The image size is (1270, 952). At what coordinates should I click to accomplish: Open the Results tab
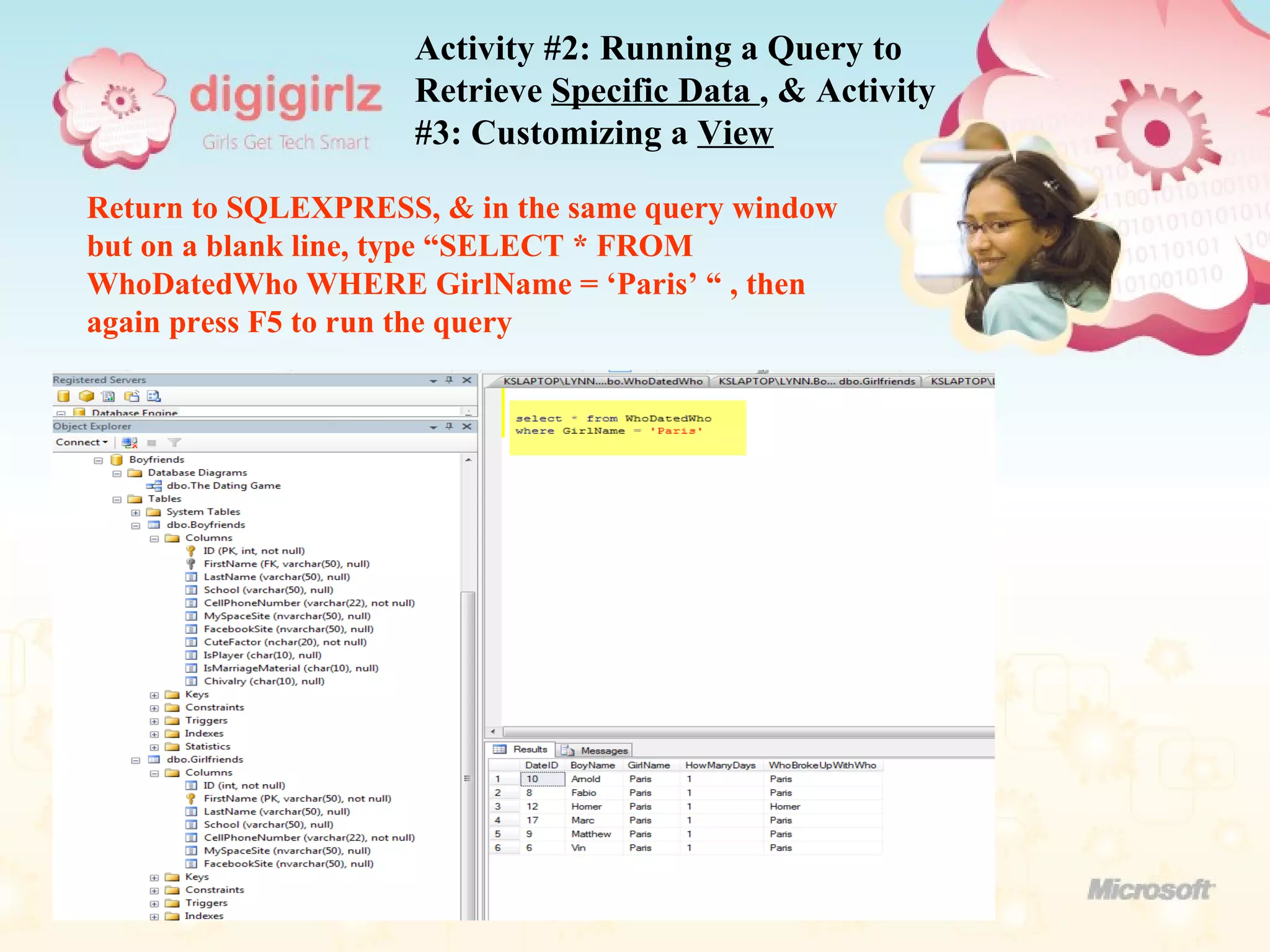click(x=521, y=749)
